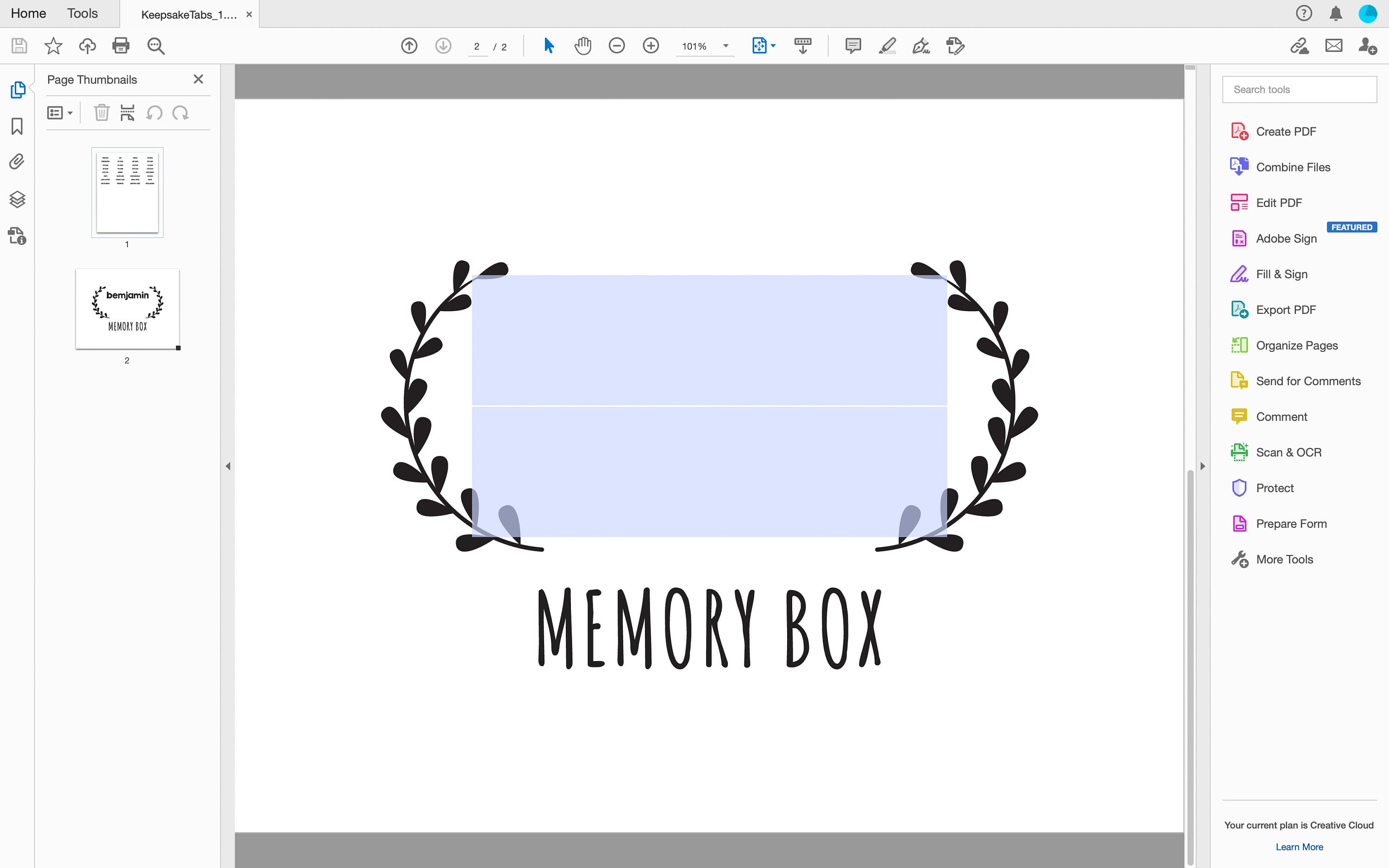Save the PDF file
Image resolution: width=1389 pixels, height=868 pixels.
[x=19, y=46]
